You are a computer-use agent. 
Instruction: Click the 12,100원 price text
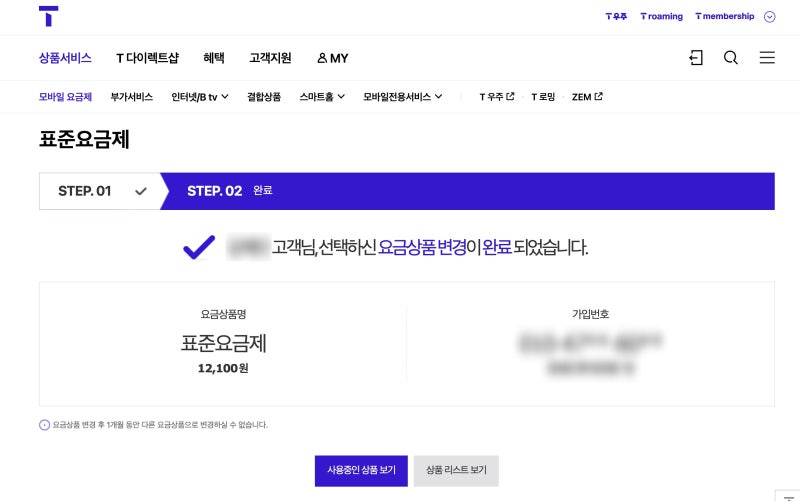(x=223, y=368)
